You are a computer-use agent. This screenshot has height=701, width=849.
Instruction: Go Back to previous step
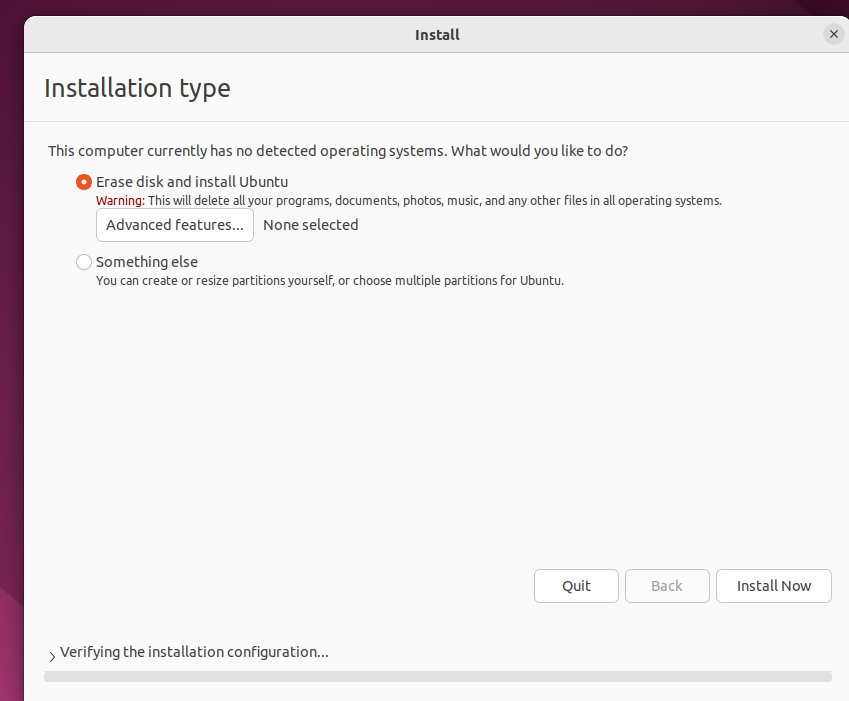pos(667,586)
